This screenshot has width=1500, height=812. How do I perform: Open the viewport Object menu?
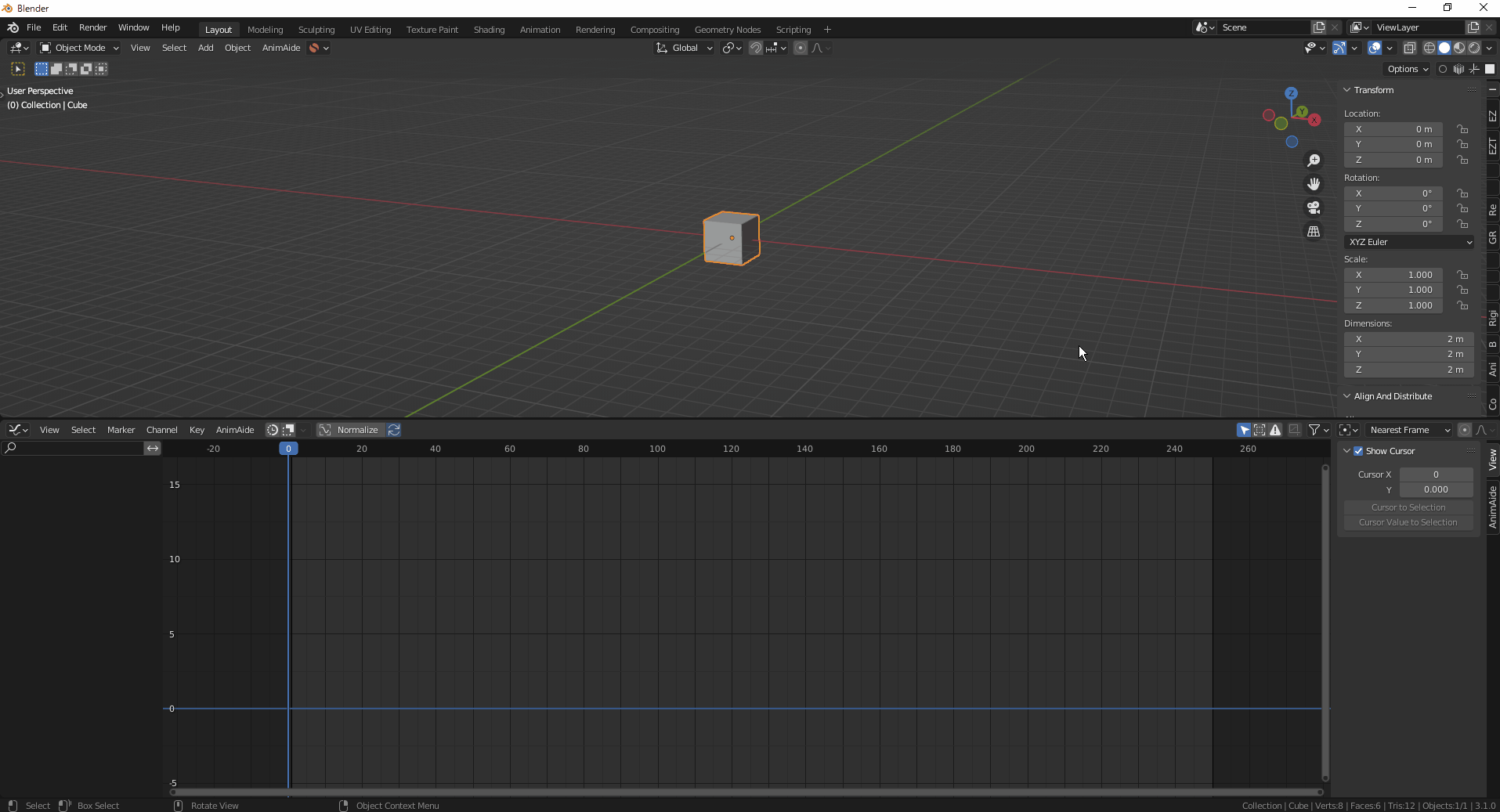[237, 48]
